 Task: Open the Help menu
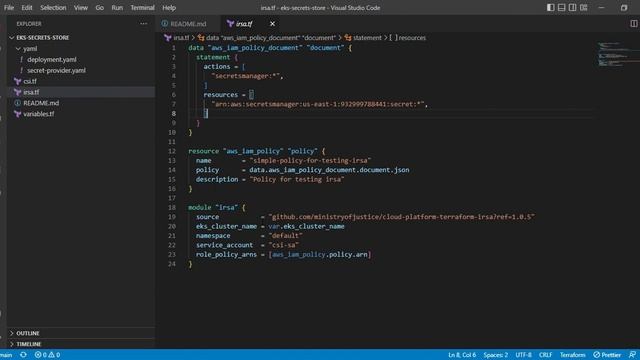point(169,8)
